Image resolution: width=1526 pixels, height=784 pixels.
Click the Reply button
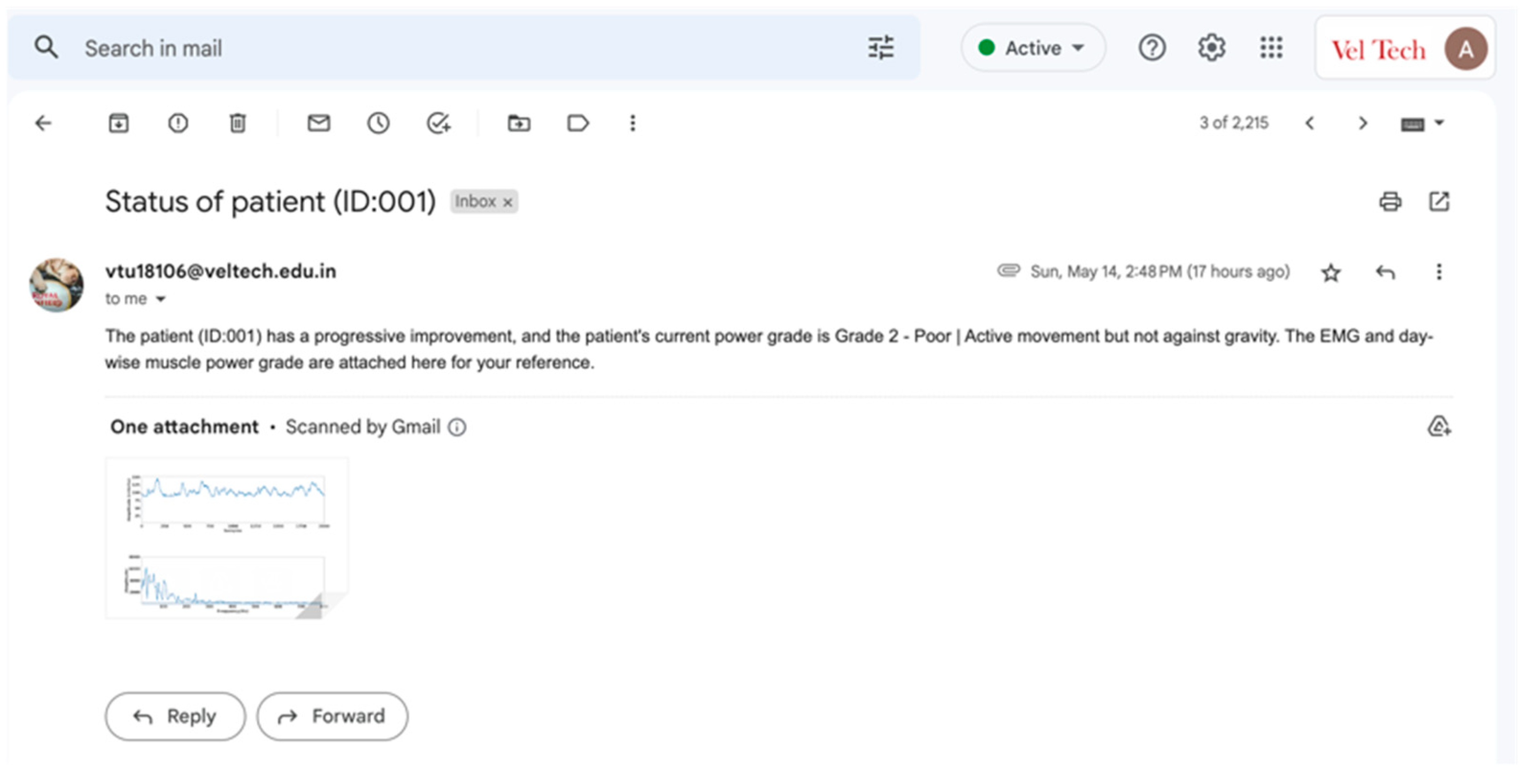coord(175,716)
